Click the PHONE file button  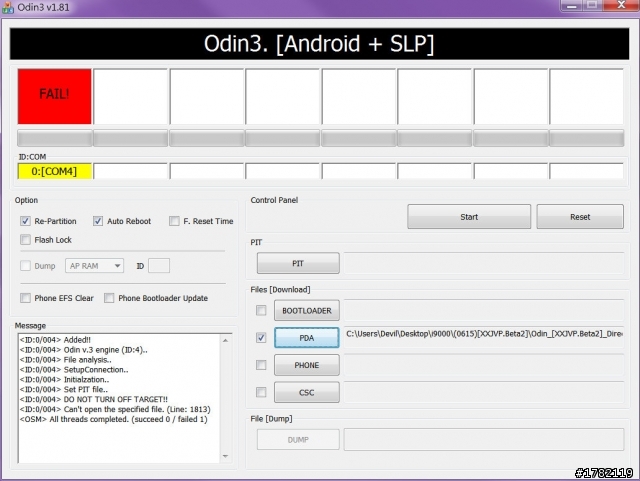307,365
